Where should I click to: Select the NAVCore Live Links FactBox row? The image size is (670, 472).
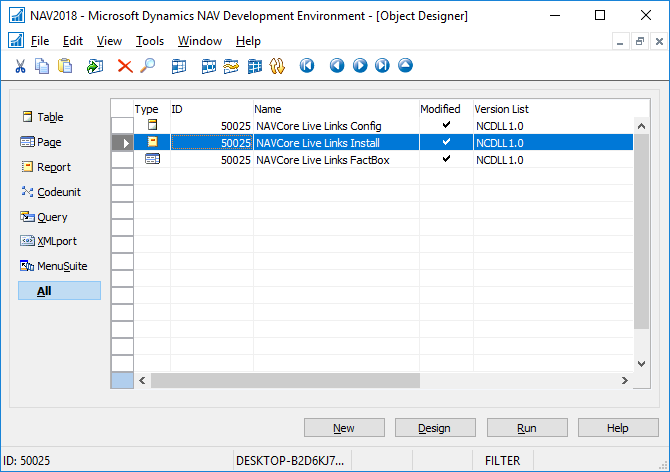[322, 160]
